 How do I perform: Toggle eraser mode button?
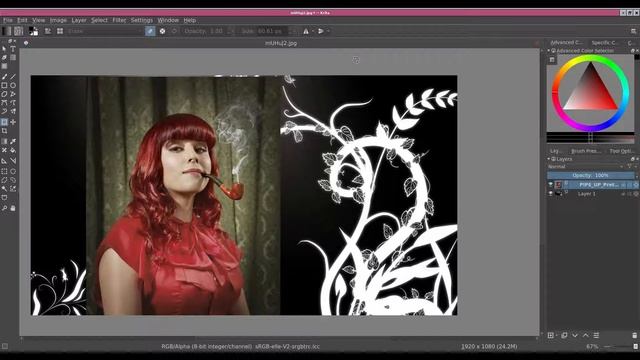[150, 31]
